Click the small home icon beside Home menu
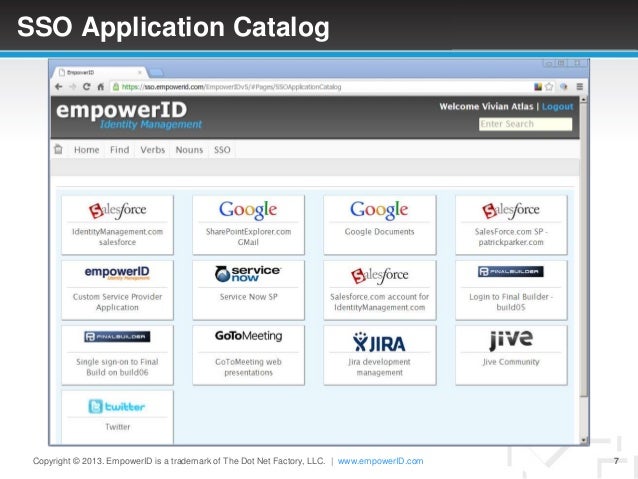Viewport: 638px width, 479px height. (x=59, y=149)
